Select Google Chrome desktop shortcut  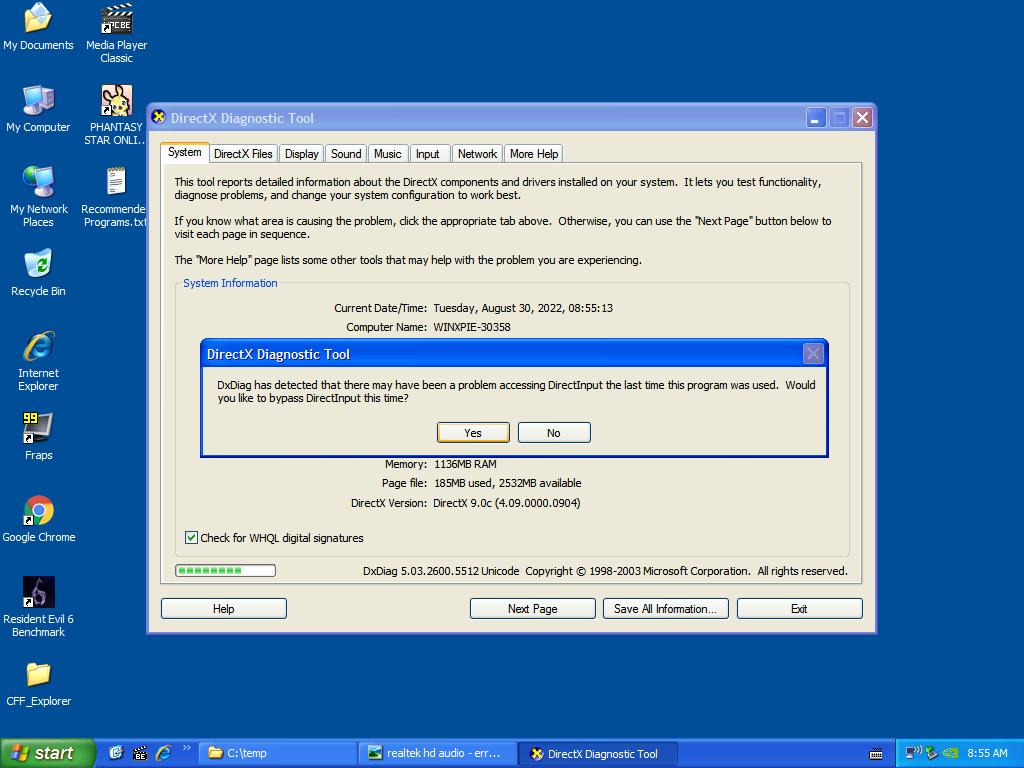pos(39,519)
